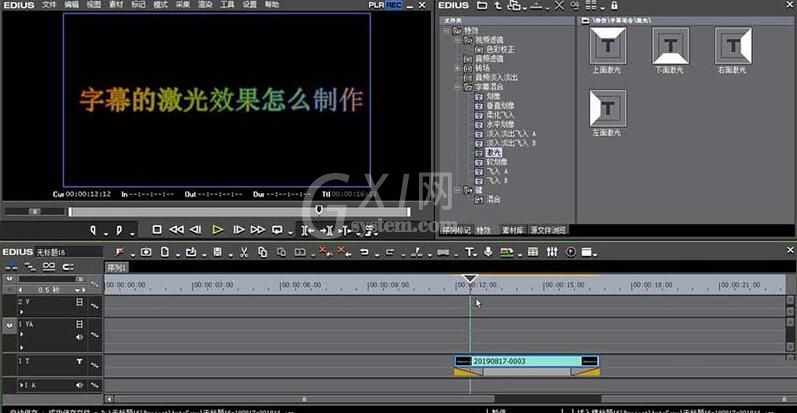
Task: Select 色彩校正 in the effects tree
Action: [x=500, y=49]
